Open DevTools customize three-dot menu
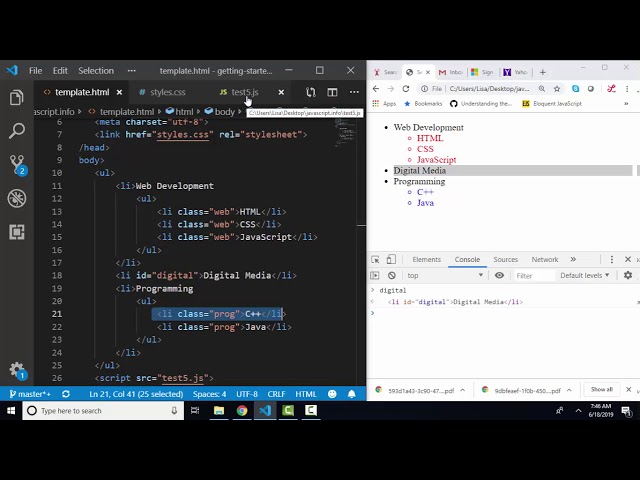Screen dimensions: 640x480 [x=611, y=260]
